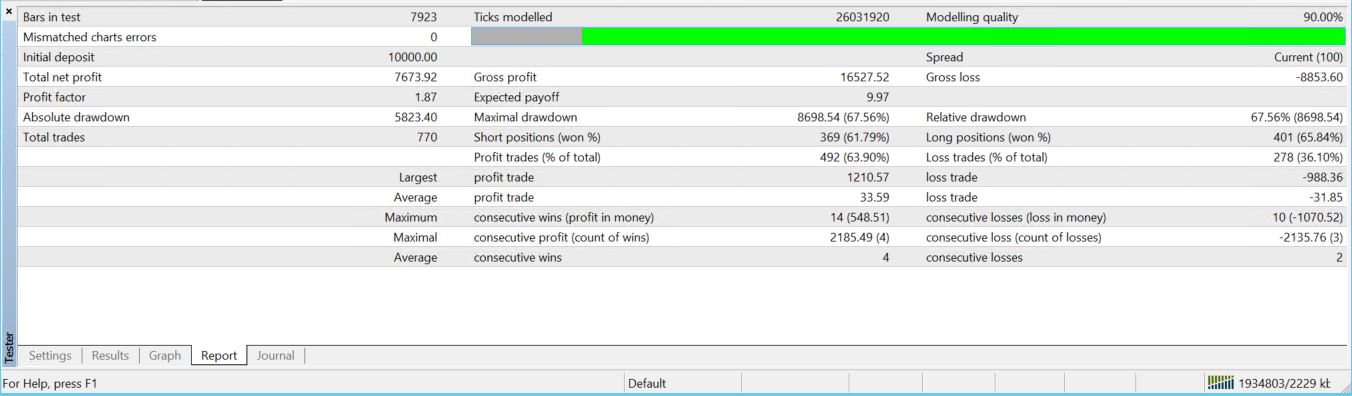Click the Ticks modelled label

pyautogui.click(x=513, y=17)
